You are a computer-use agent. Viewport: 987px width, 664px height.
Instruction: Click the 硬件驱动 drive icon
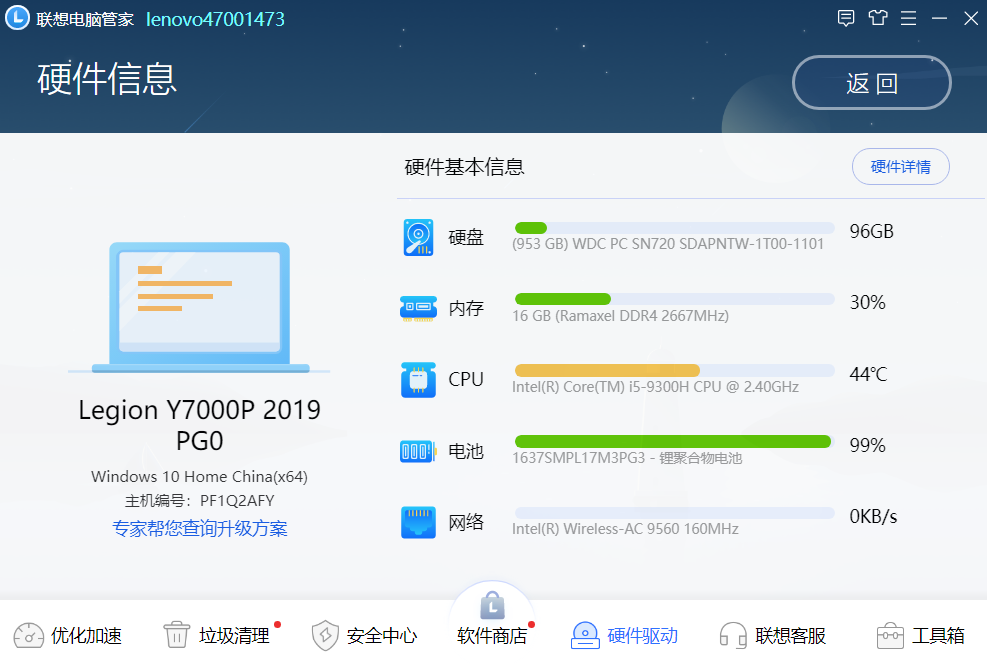[585, 635]
